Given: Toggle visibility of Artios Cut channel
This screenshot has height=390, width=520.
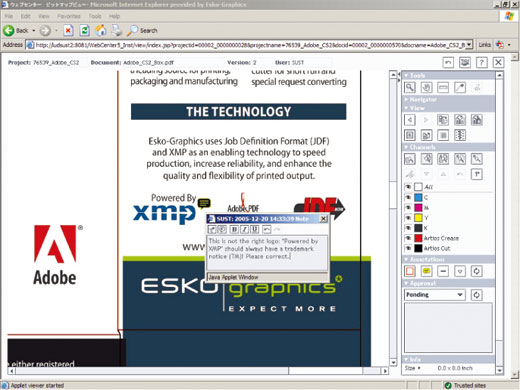Looking at the screenshot, I should 407,248.
